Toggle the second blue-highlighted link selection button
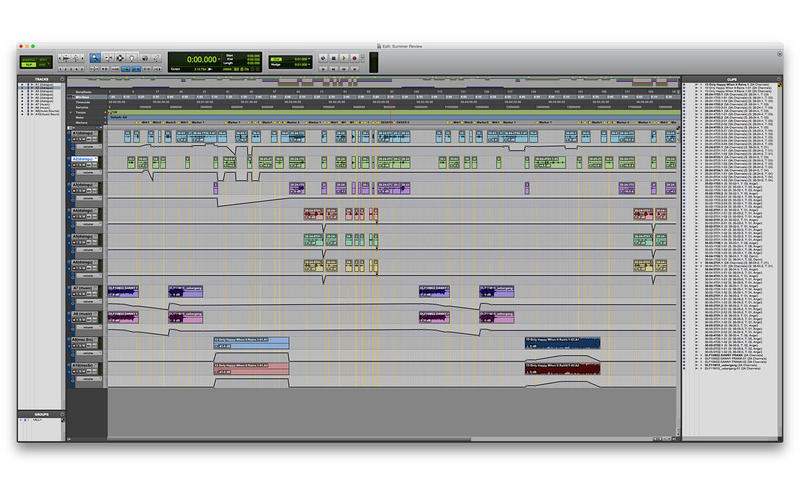The height and width of the screenshot is (500, 800). (x=136, y=69)
